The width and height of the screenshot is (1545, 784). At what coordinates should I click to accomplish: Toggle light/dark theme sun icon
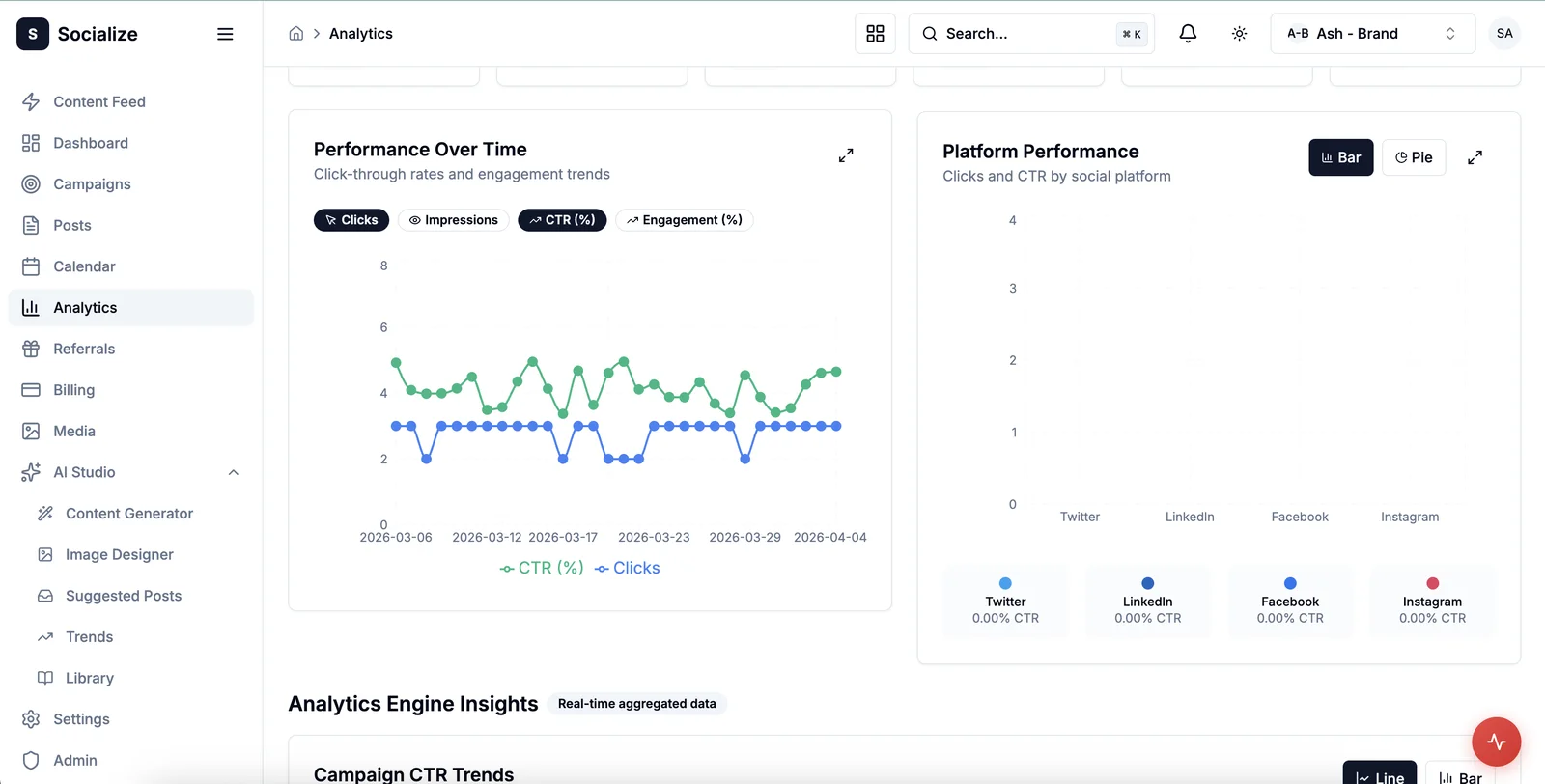[1239, 34]
